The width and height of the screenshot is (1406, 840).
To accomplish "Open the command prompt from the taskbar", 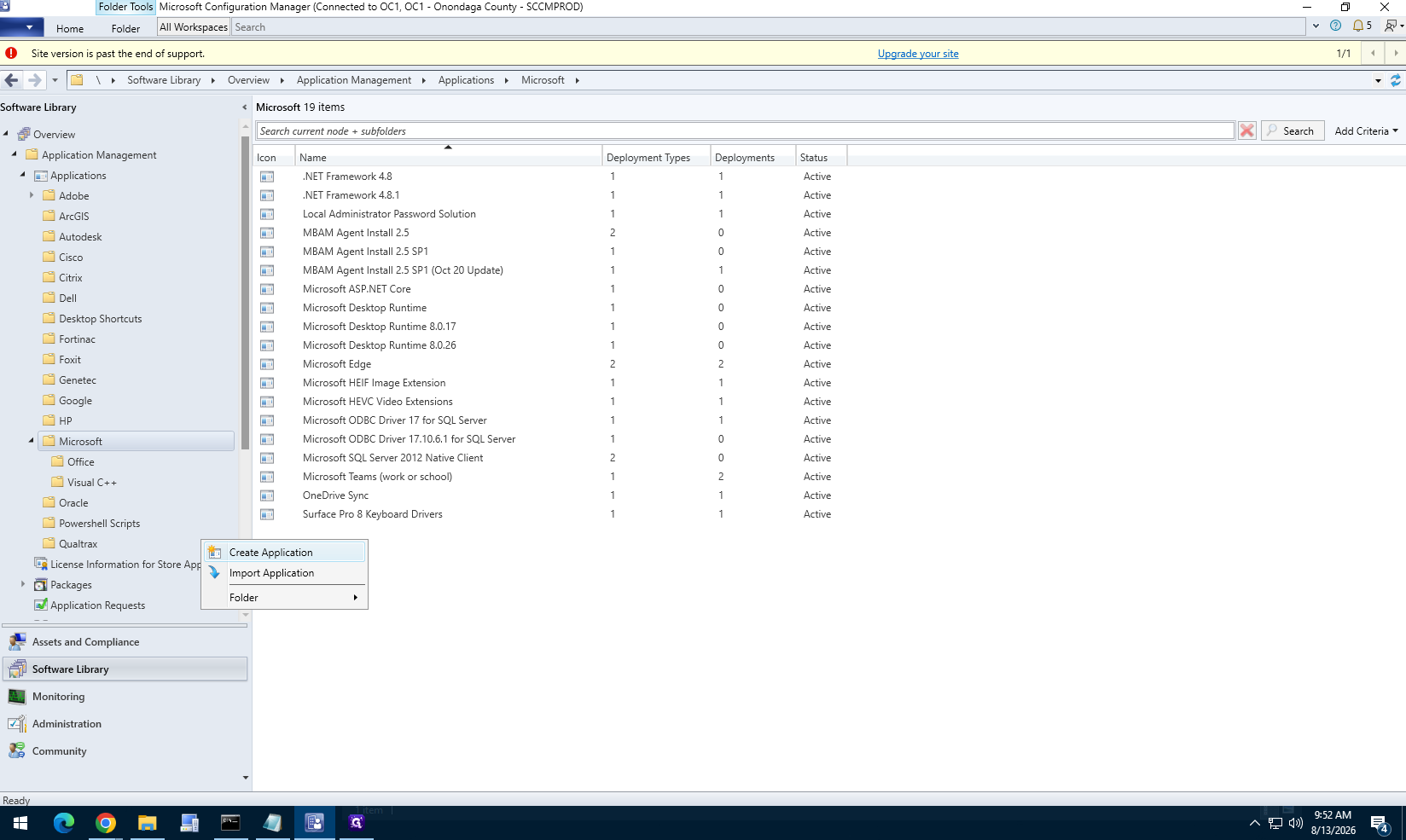I will coord(231,823).
